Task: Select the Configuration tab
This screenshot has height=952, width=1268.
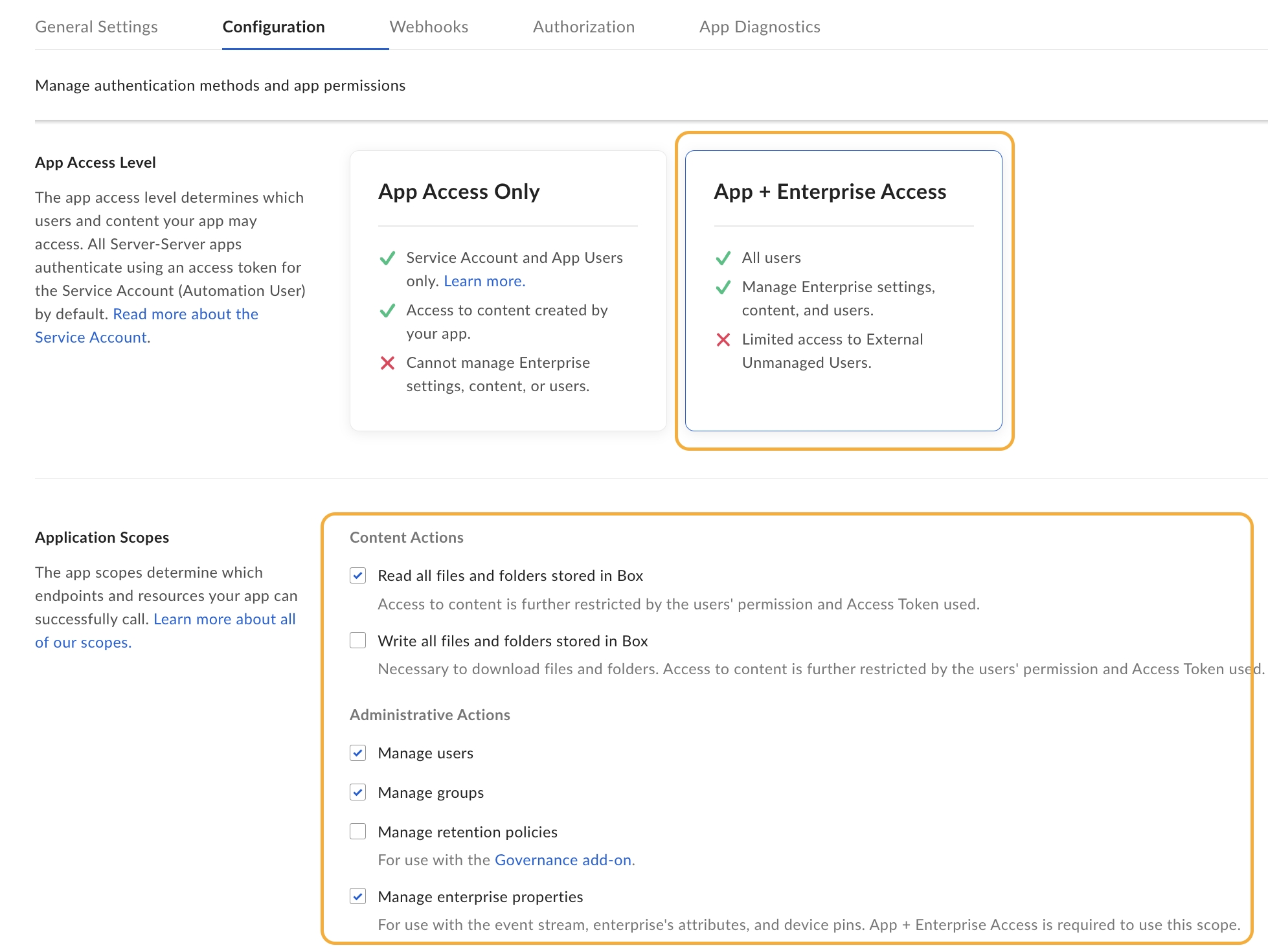Action: pos(273,27)
